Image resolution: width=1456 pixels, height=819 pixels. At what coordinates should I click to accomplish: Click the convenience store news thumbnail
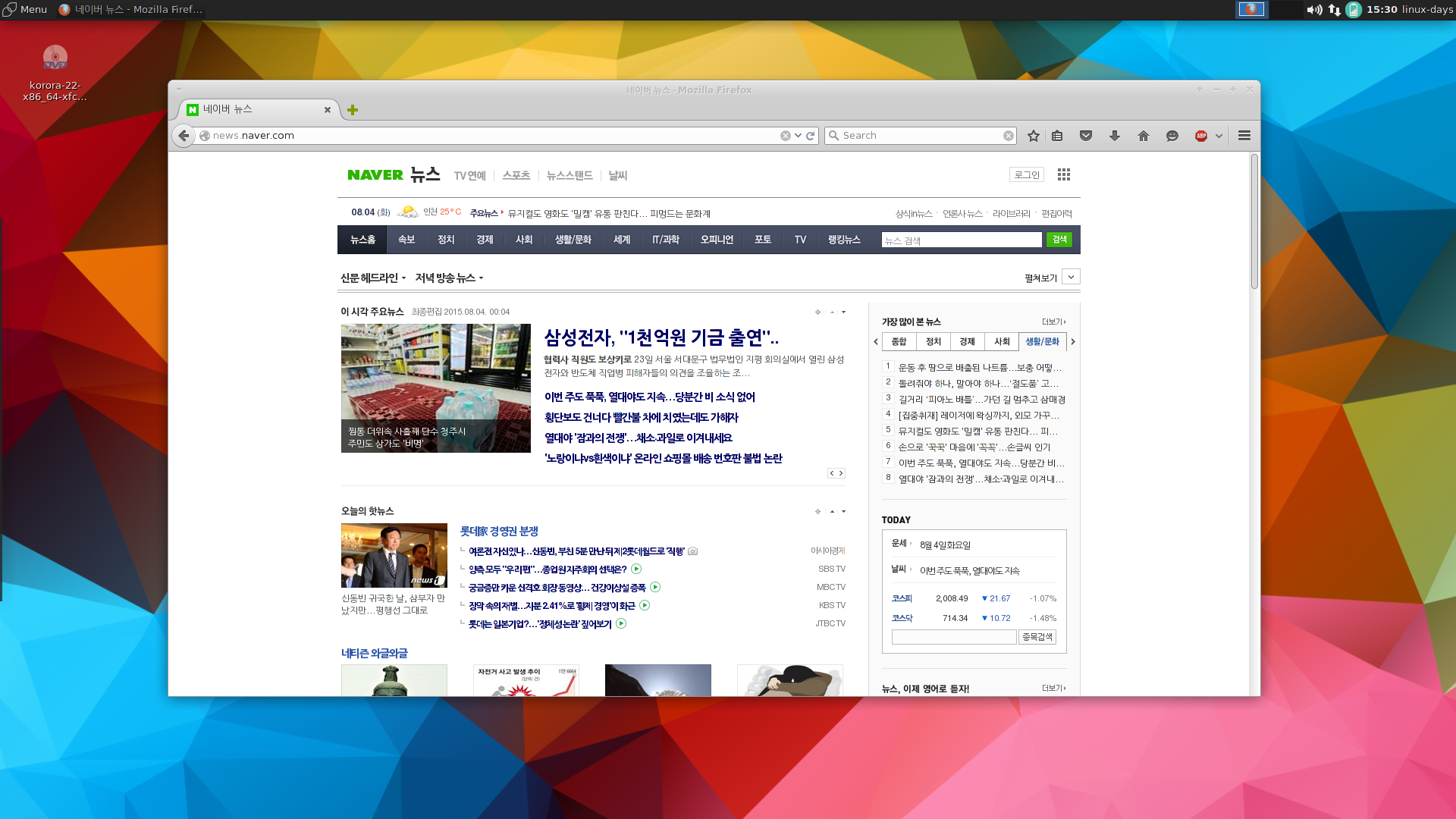436,388
